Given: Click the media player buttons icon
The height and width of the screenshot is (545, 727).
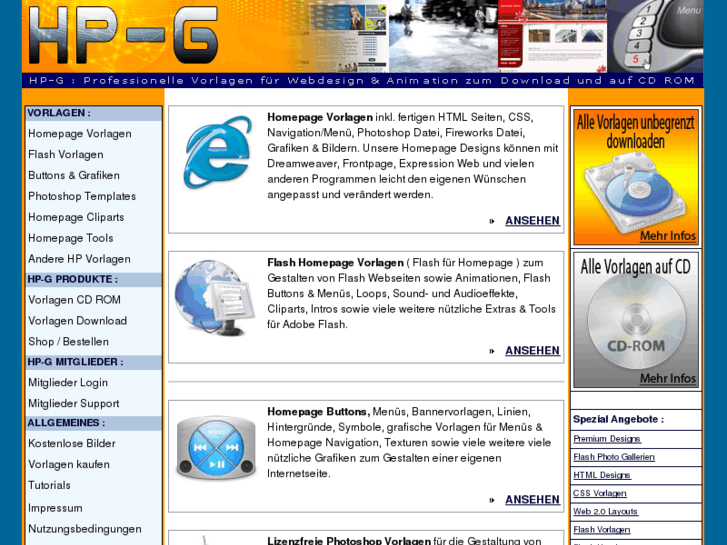Looking at the screenshot, I should tap(216, 447).
